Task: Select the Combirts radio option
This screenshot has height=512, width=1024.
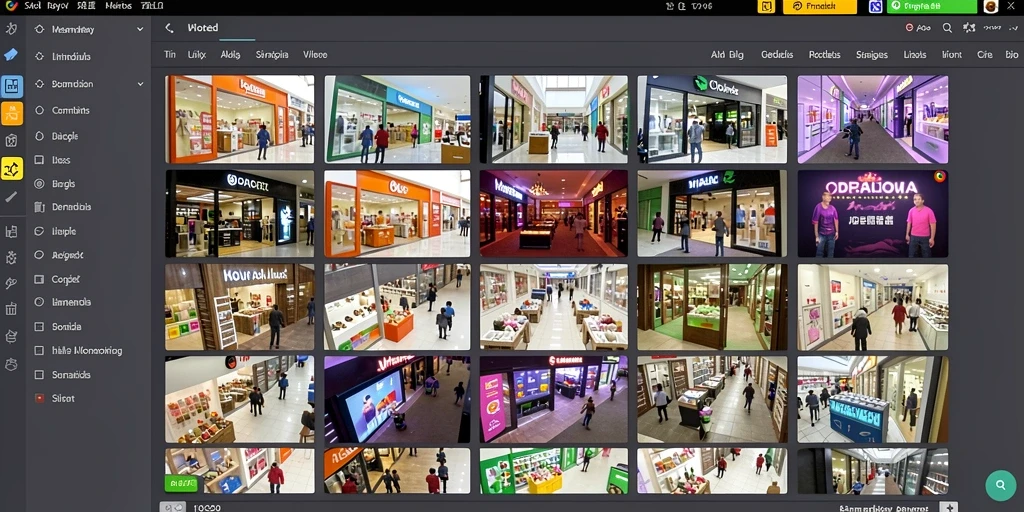Action: [39, 110]
